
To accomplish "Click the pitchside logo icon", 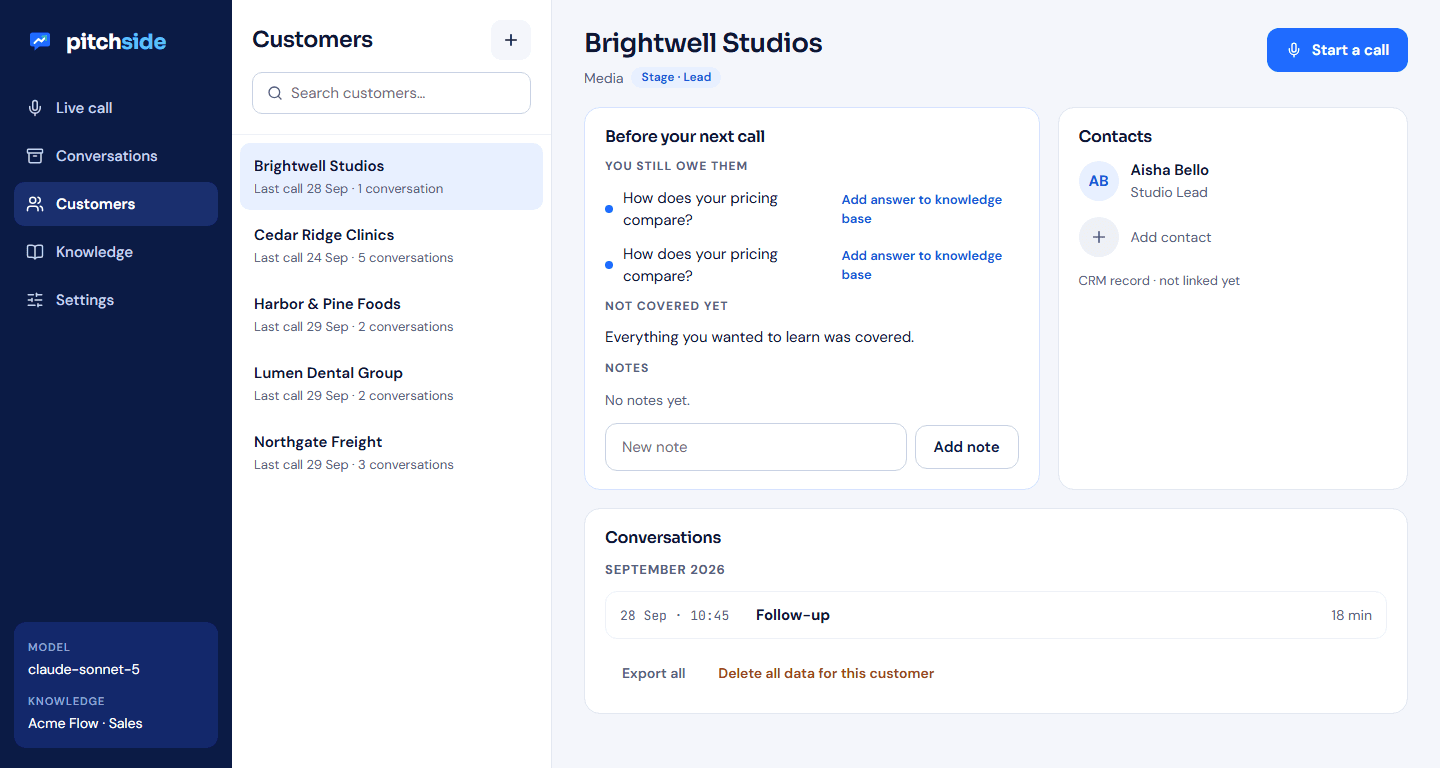I will (40, 41).
